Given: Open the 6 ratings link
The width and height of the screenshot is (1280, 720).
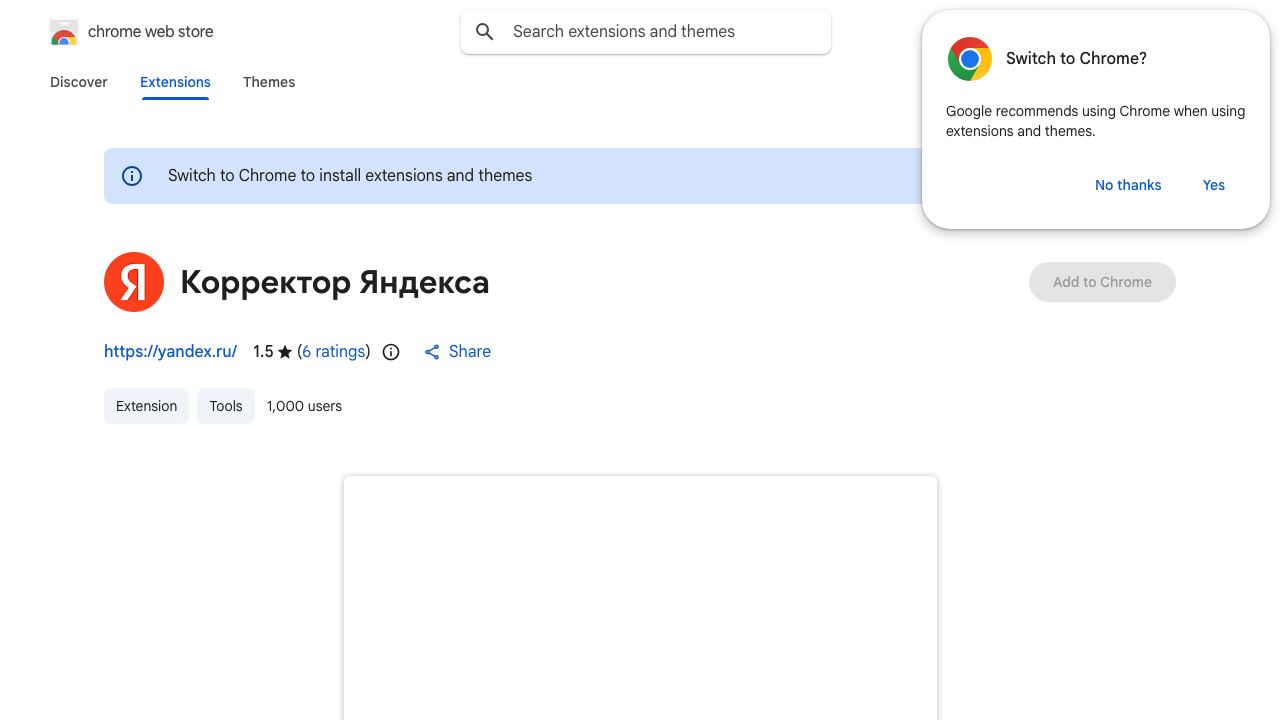Looking at the screenshot, I should coord(334,352).
